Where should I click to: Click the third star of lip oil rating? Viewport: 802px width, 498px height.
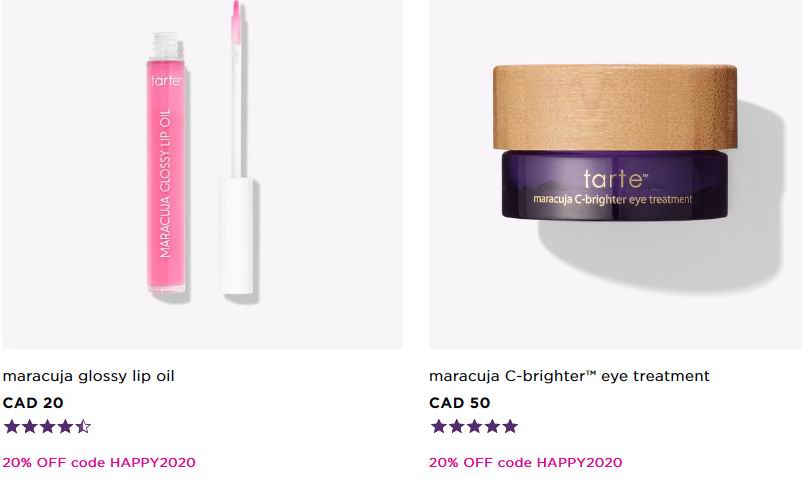pyautogui.click(x=47, y=426)
